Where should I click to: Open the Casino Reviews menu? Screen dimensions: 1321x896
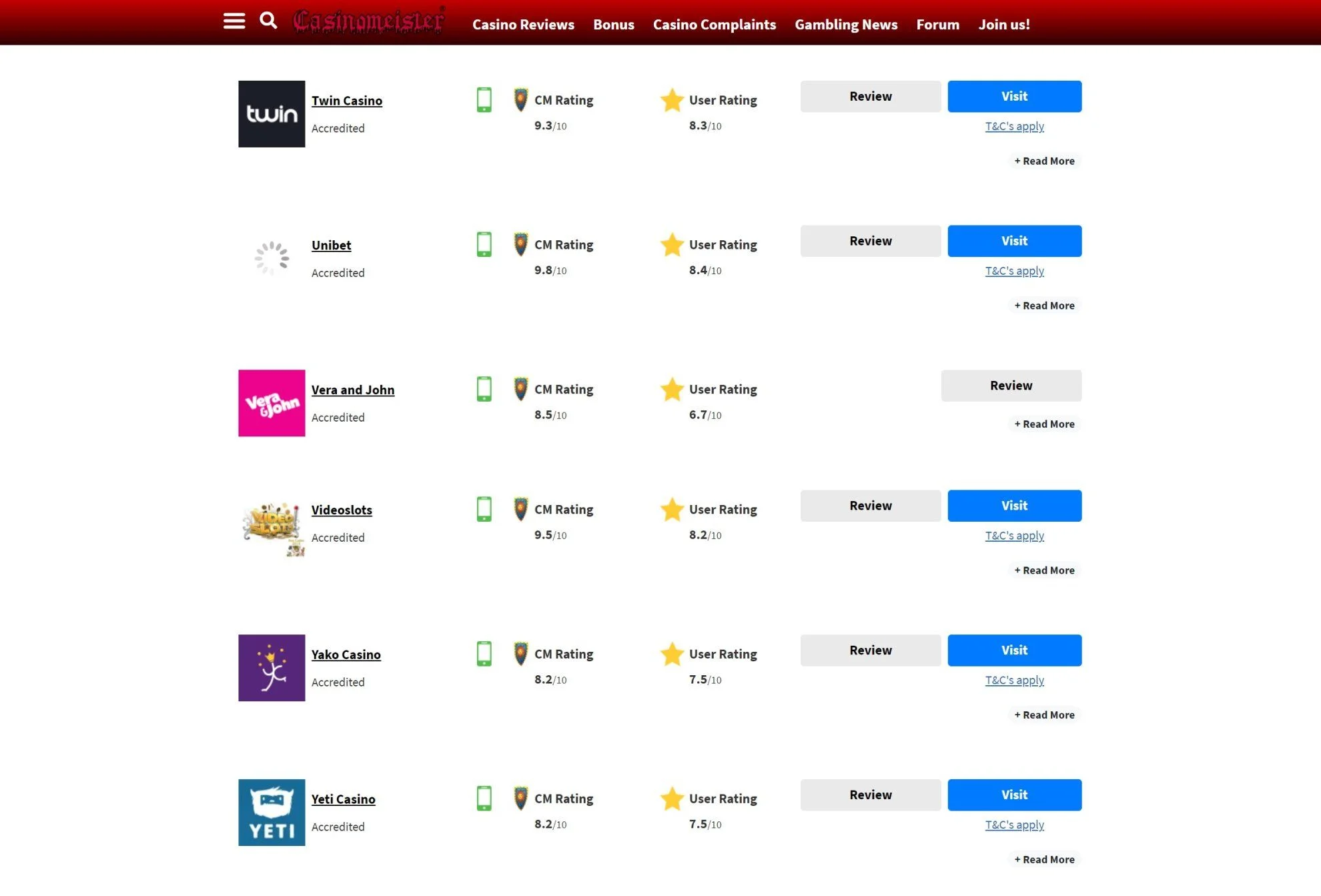click(523, 25)
